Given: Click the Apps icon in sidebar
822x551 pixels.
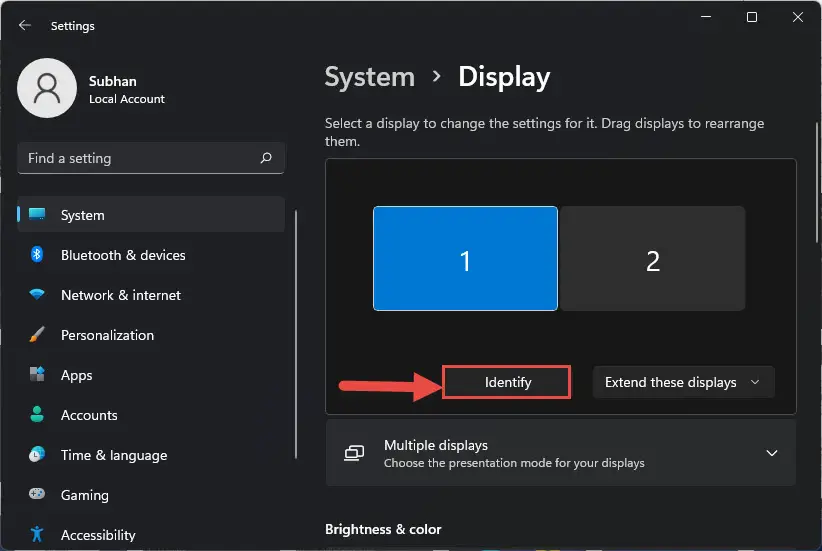Looking at the screenshot, I should tap(37, 374).
